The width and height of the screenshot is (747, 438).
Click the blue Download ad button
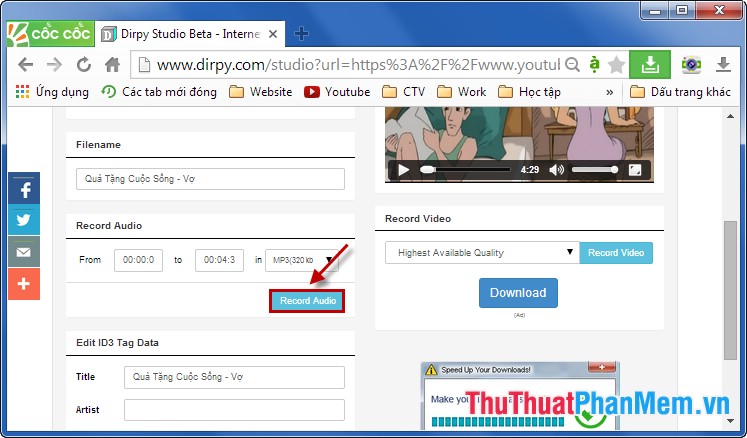point(518,293)
